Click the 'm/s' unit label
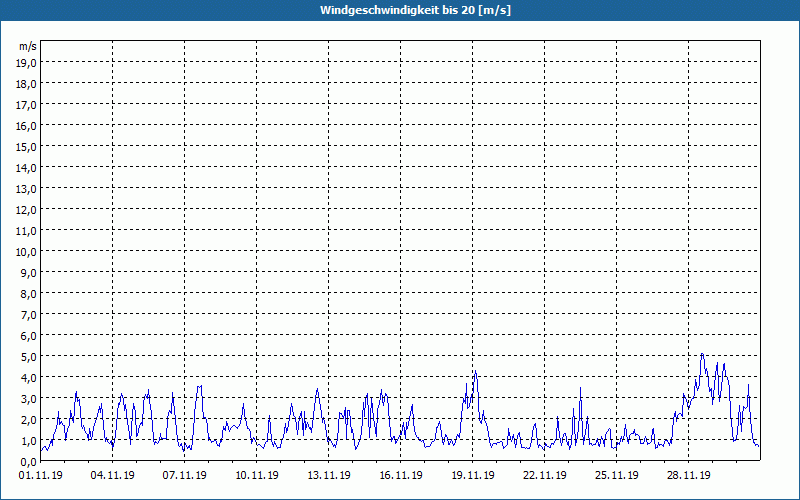Screen dimensions: 800x500 pos(28,46)
